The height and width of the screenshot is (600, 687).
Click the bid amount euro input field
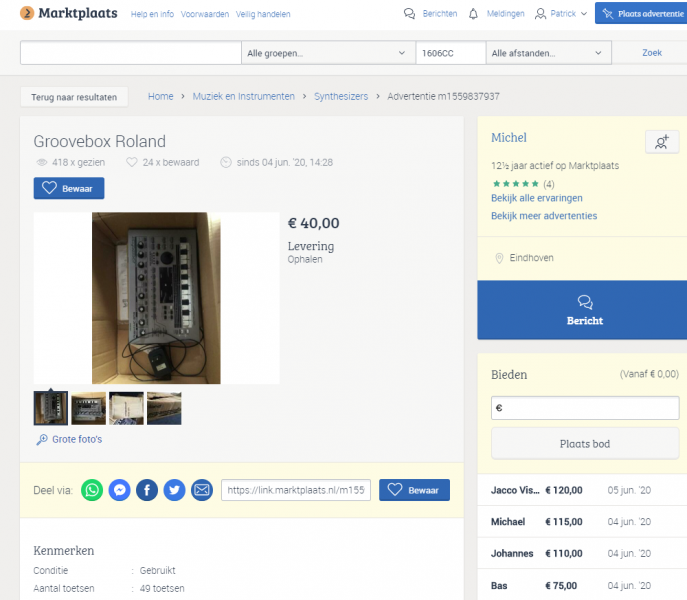[585, 408]
